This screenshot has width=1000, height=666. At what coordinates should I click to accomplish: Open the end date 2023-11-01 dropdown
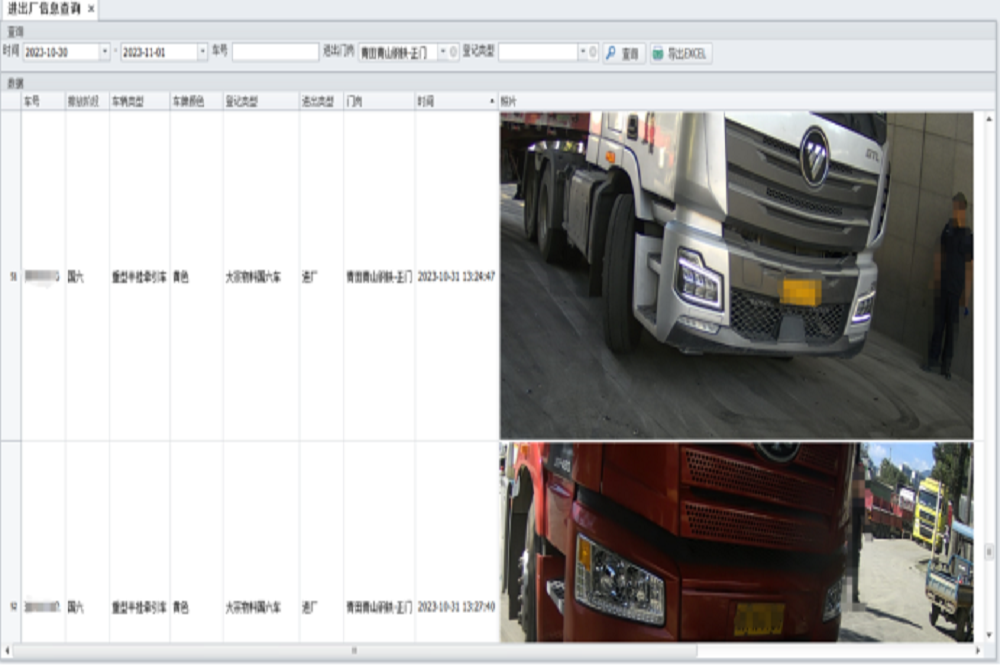[203, 52]
